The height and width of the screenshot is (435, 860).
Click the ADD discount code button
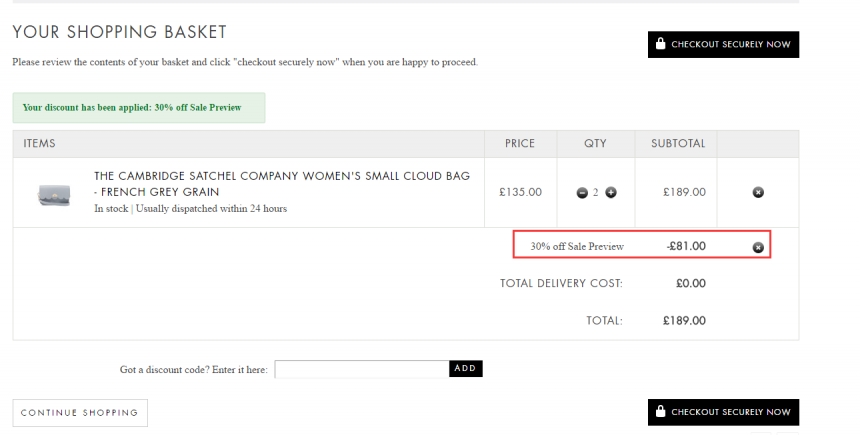click(x=465, y=369)
